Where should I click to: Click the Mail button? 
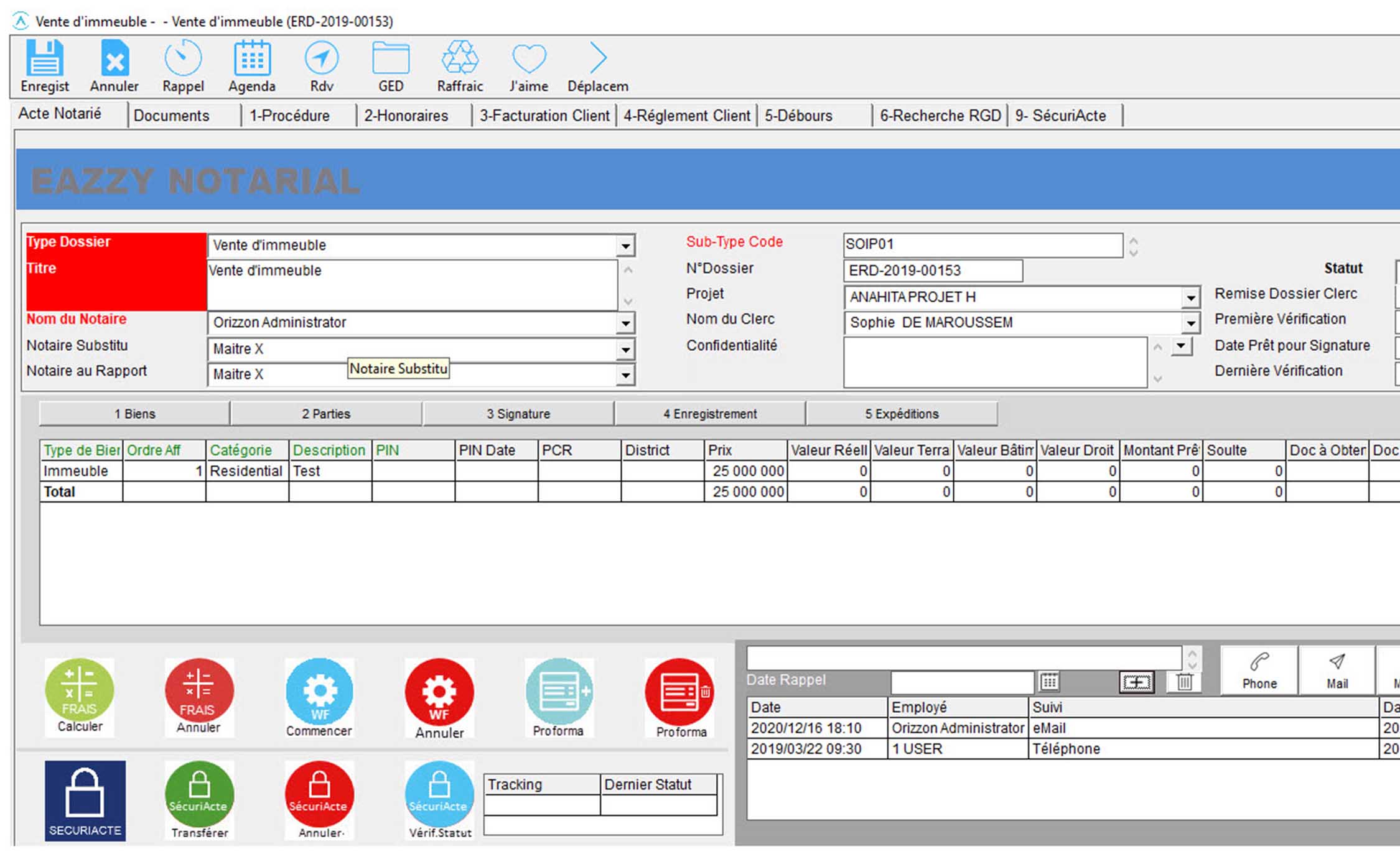[x=1337, y=670]
